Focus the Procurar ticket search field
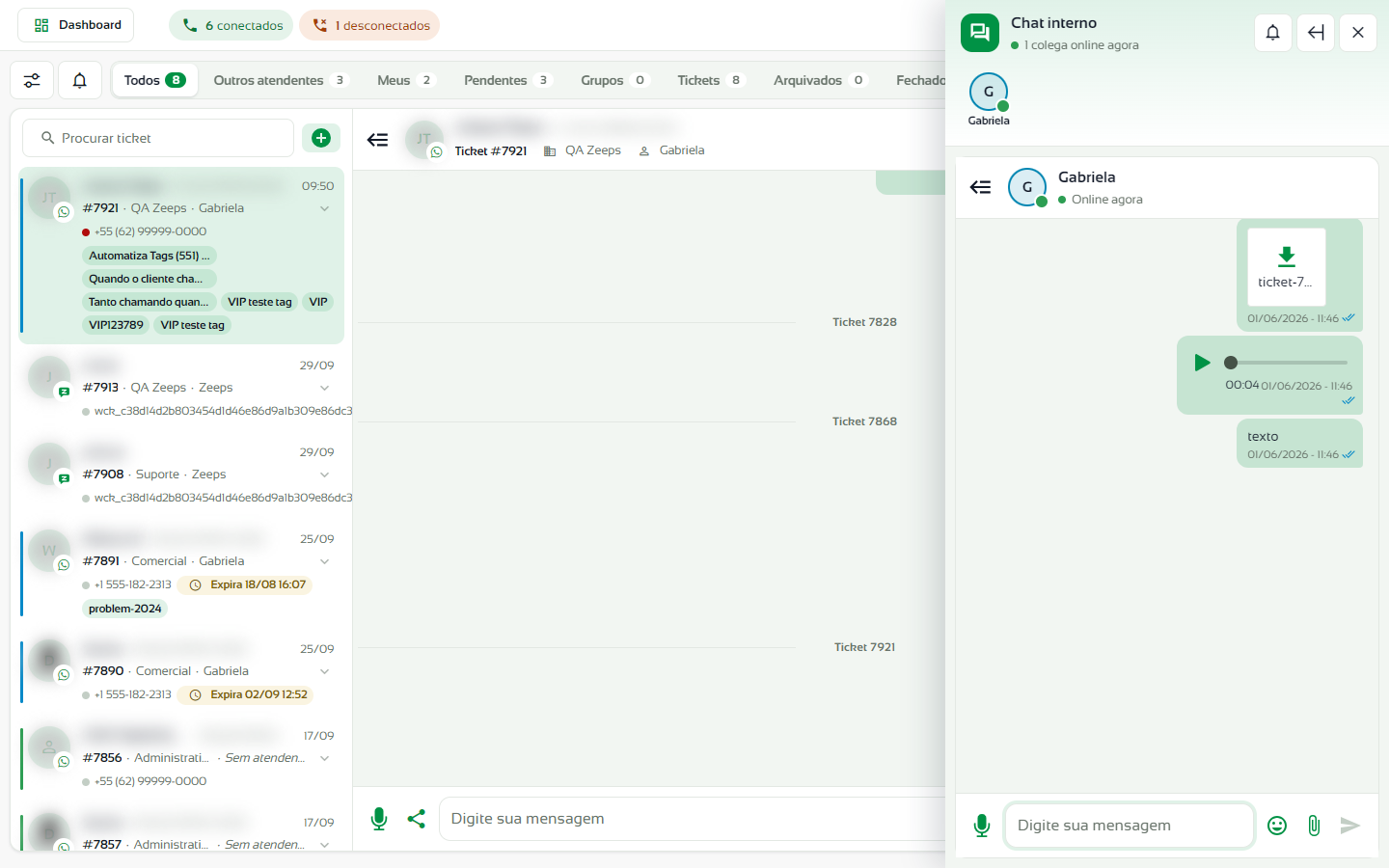Viewport: 1389px width, 868px height. [x=158, y=138]
